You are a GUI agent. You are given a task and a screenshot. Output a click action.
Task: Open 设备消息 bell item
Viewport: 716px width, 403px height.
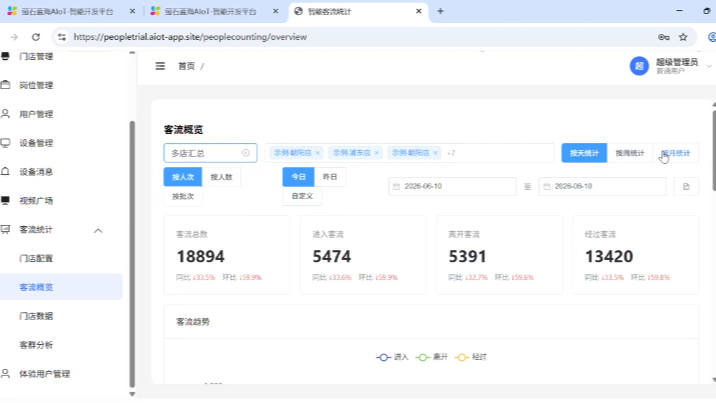point(36,172)
